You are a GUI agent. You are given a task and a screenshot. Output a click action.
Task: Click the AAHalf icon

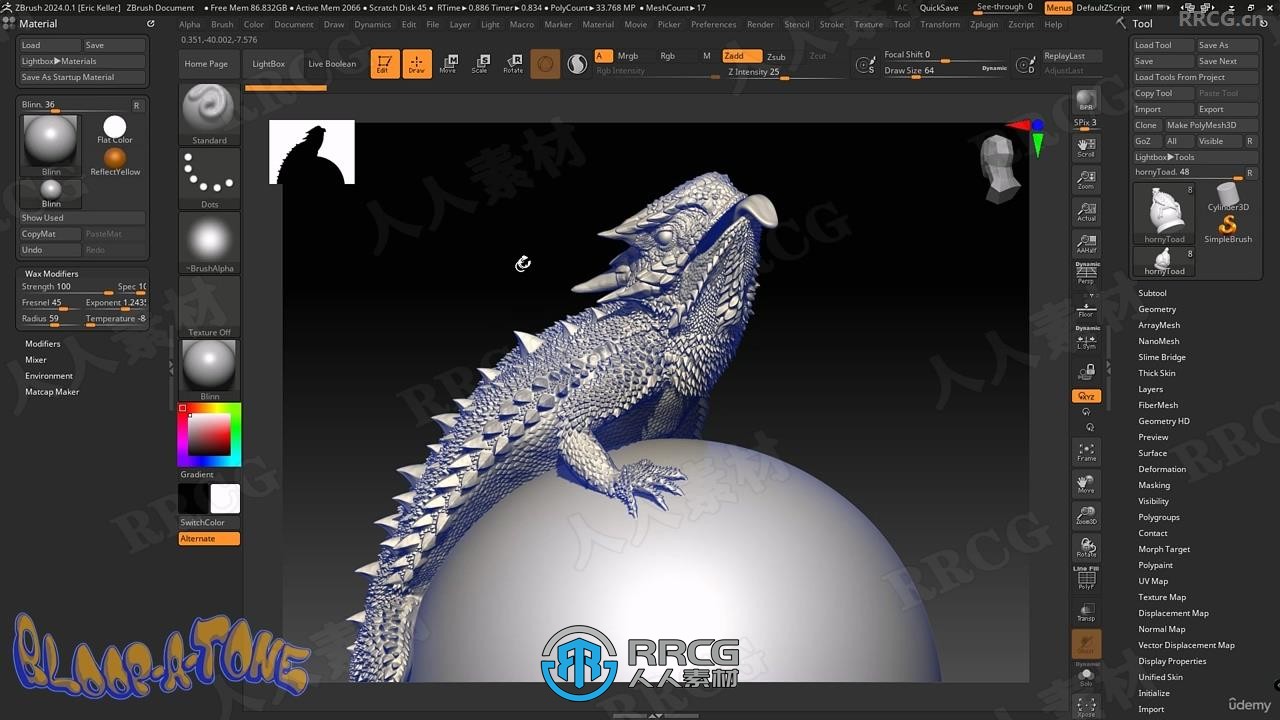[1086, 244]
